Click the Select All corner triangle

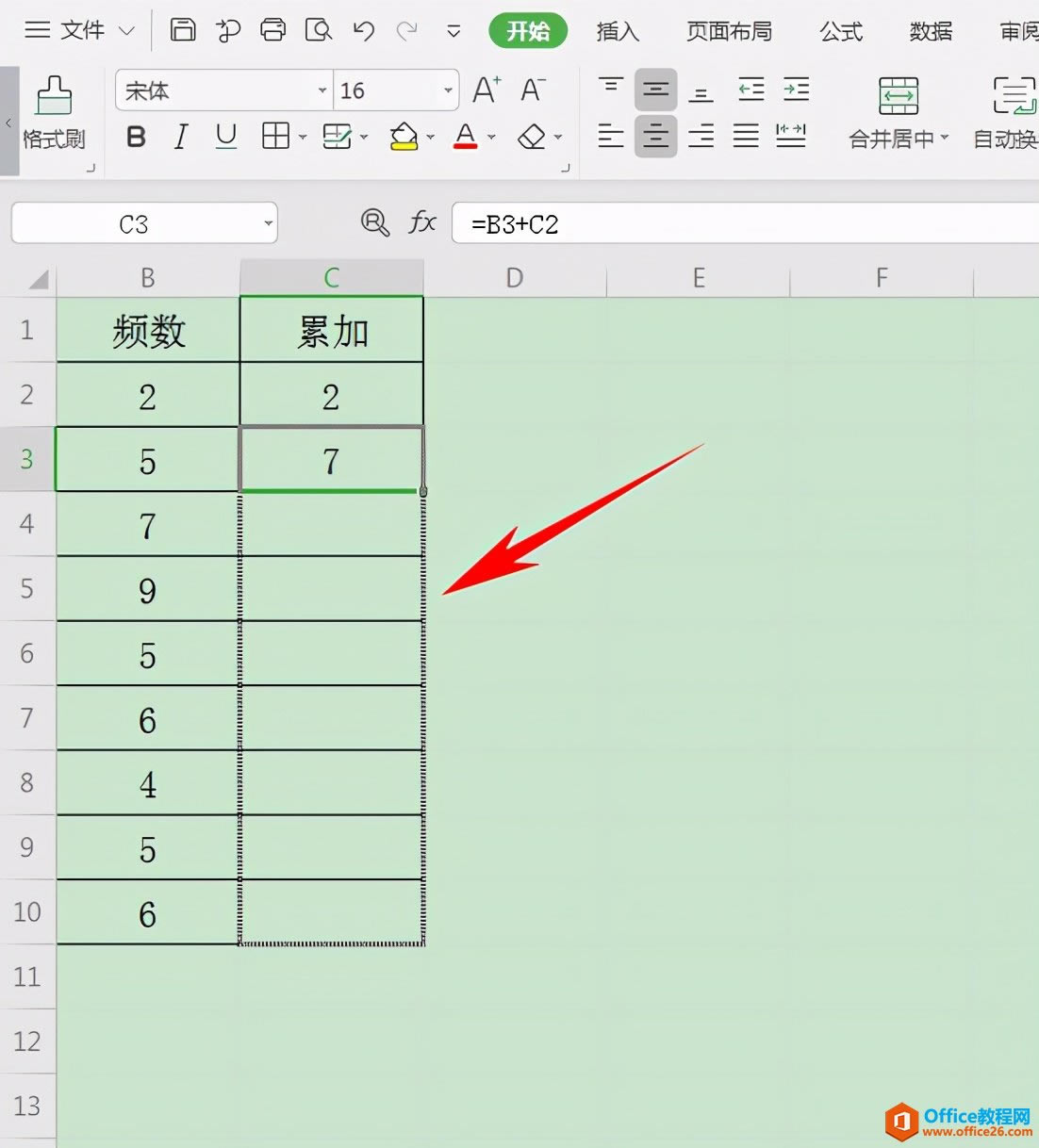pos(38,279)
